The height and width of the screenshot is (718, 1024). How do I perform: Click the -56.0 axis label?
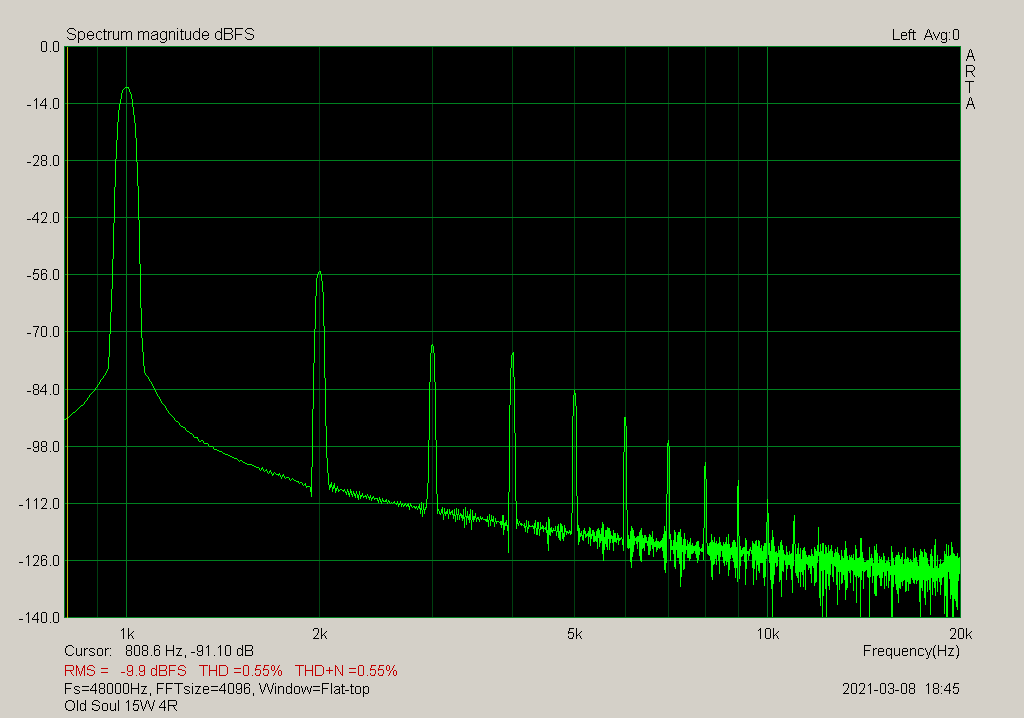43,275
